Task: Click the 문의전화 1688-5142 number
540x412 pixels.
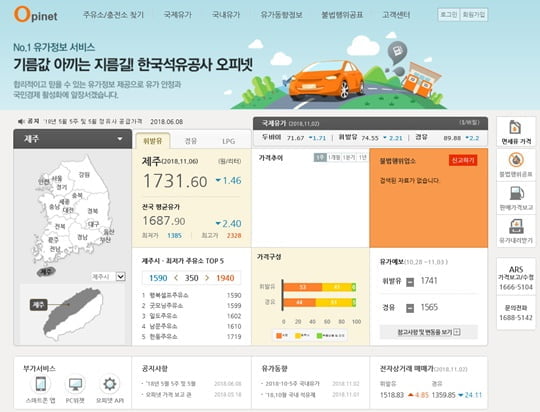Action: coord(516,317)
